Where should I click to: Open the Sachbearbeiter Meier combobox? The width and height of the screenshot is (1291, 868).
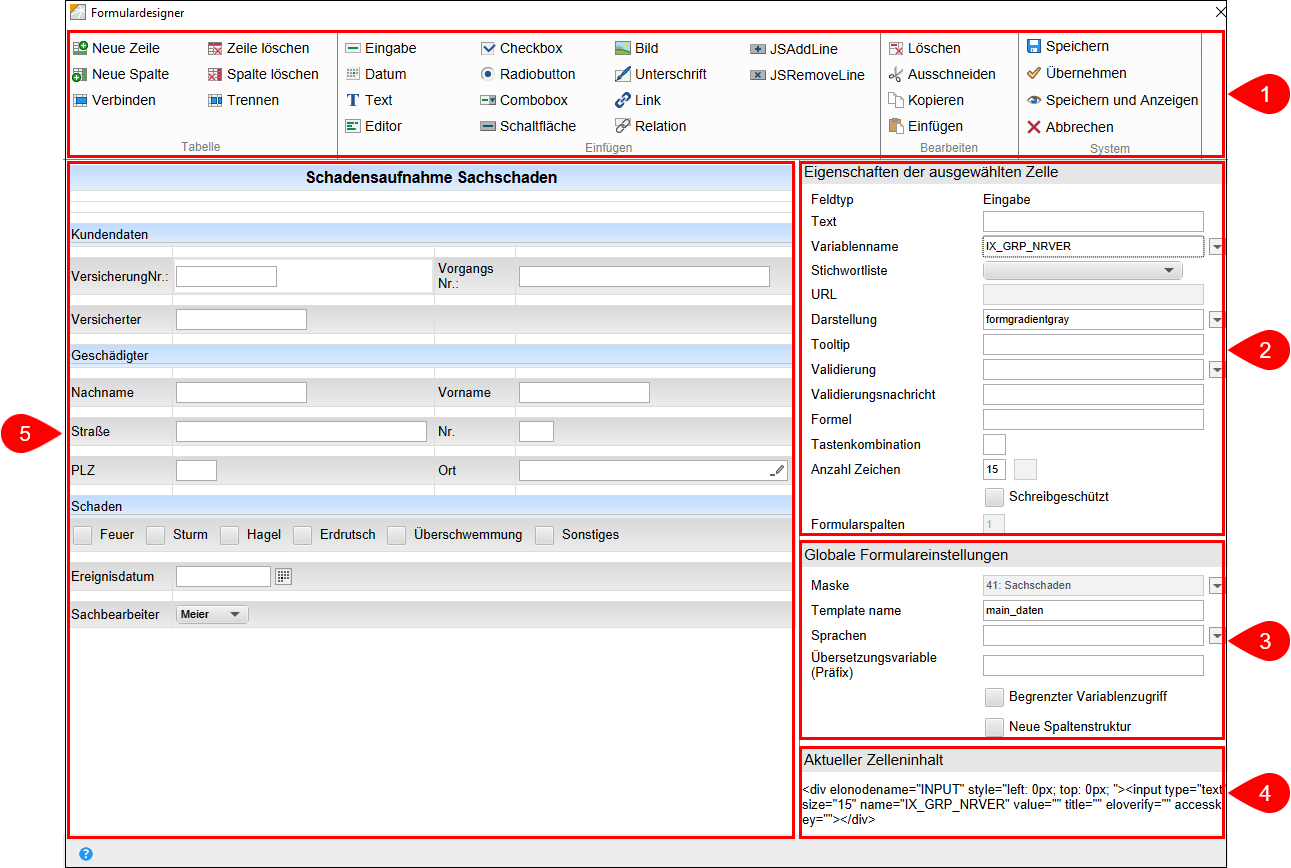pyautogui.click(x=212, y=615)
